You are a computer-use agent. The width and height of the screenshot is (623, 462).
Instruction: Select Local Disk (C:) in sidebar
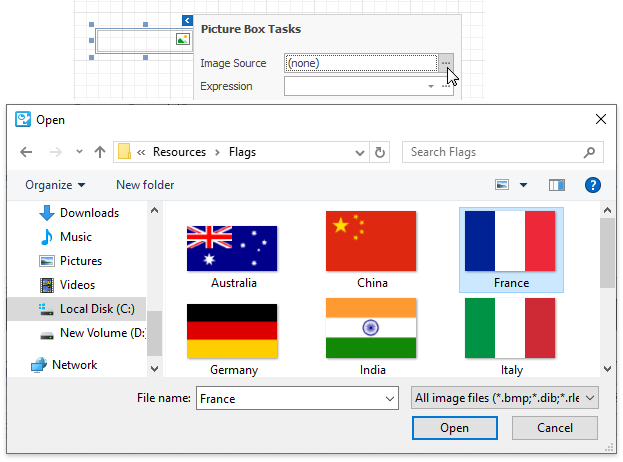tap(96, 309)
